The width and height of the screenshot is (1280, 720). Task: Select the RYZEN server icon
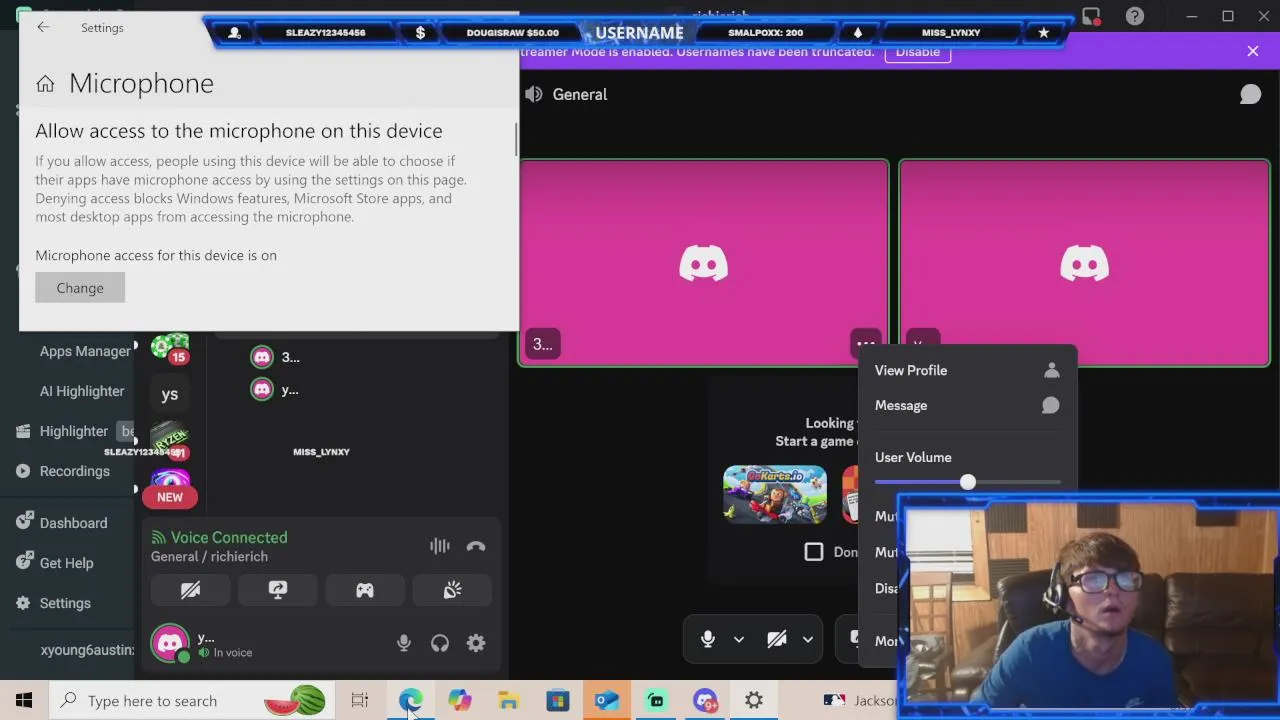coord(170,438)
